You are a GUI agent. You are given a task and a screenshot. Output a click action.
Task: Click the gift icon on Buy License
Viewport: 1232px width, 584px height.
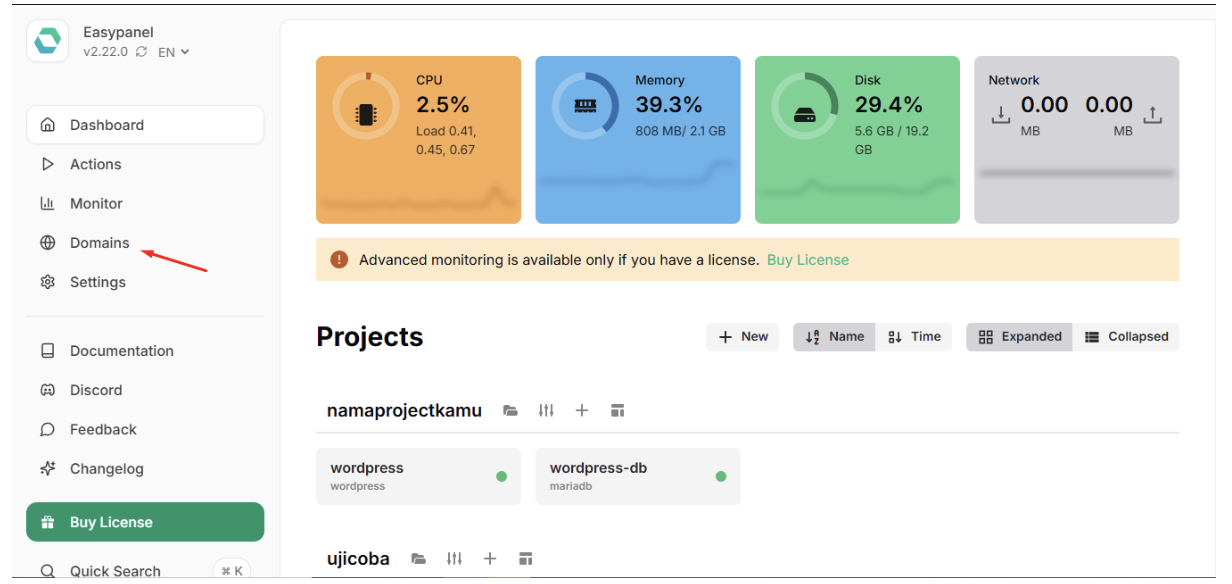pos(47,522)
